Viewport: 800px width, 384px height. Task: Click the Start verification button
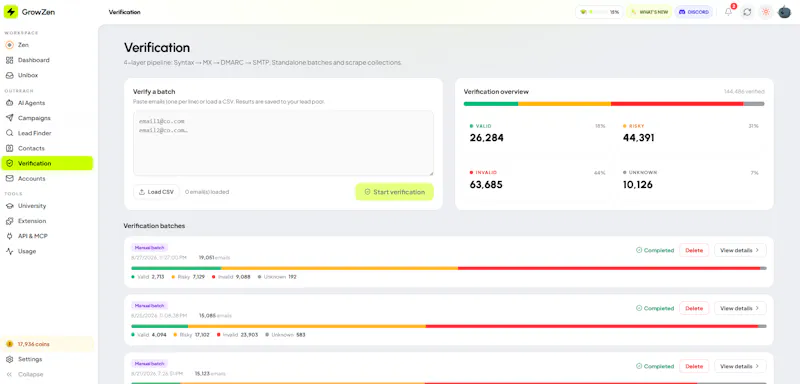tap(394, 192)
